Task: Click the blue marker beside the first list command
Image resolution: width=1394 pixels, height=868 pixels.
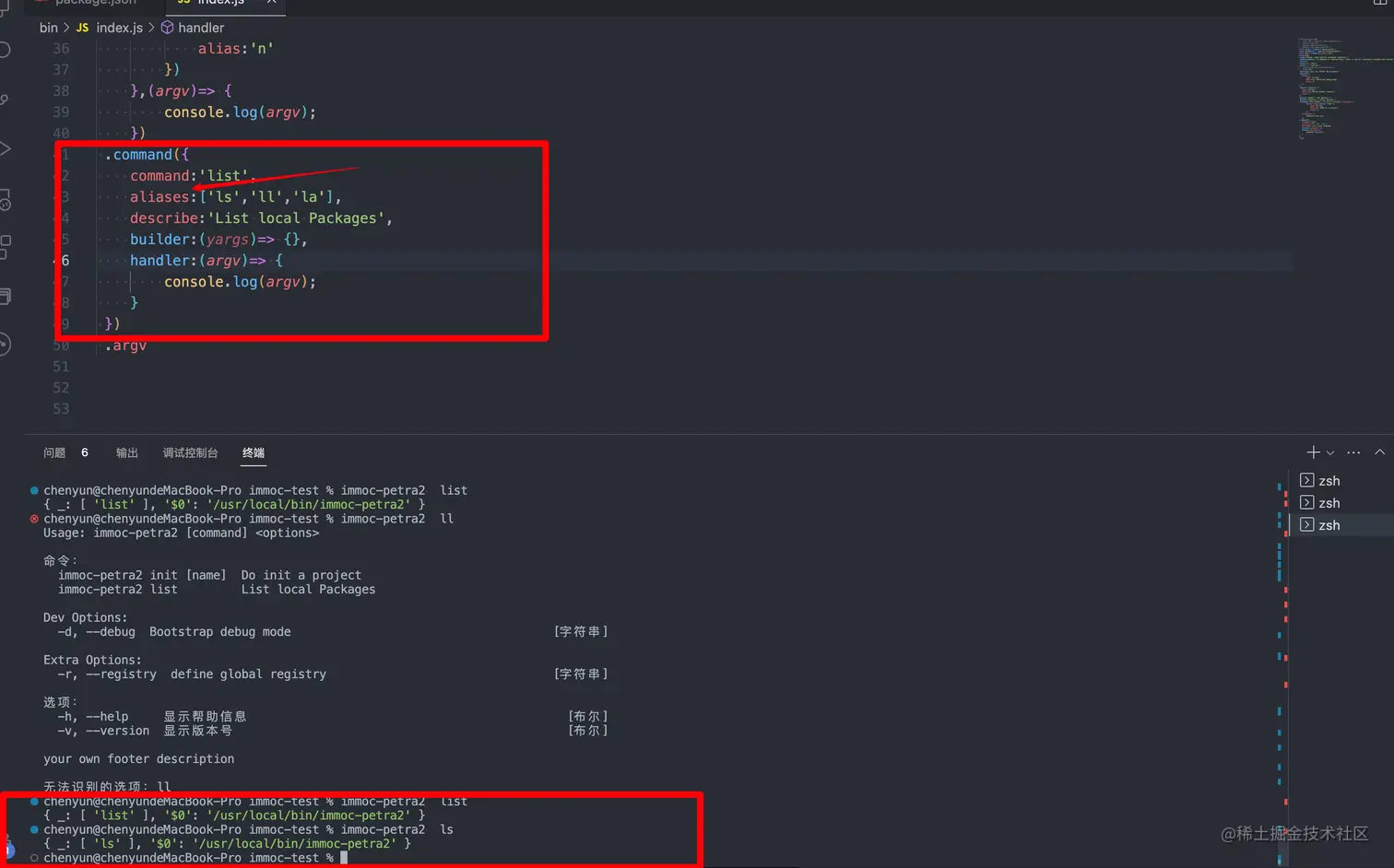Action: pyautogui.click(x=34, y=490)
